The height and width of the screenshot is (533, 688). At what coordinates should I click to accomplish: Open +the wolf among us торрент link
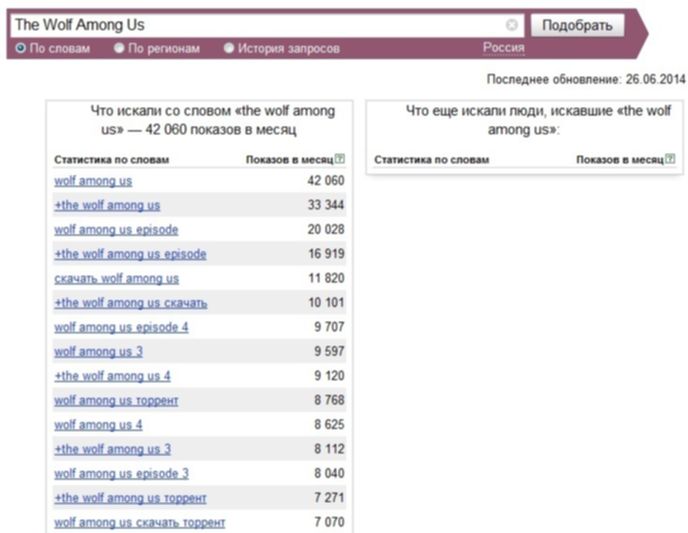point(130,498)
